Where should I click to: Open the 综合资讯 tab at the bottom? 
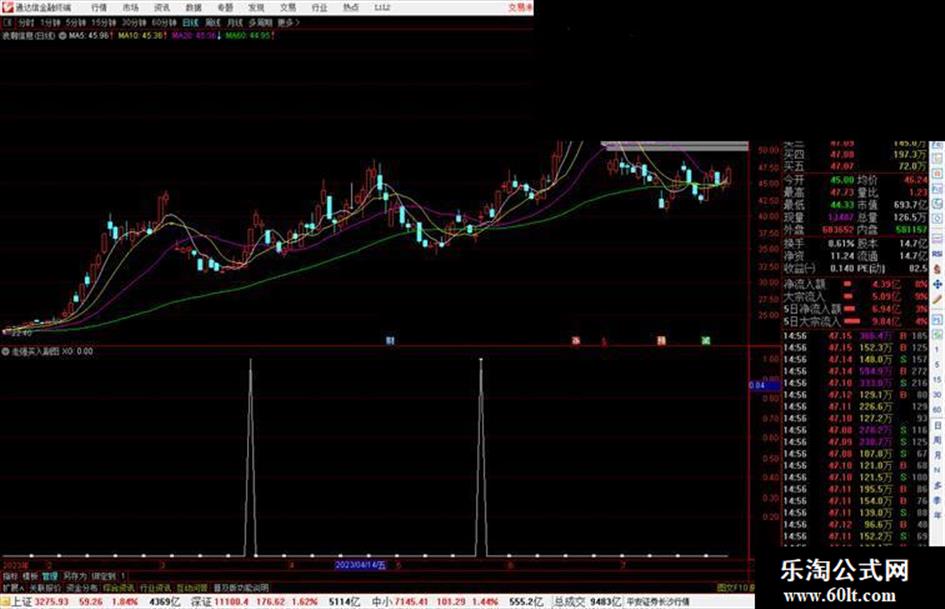(x=119, y=587)
